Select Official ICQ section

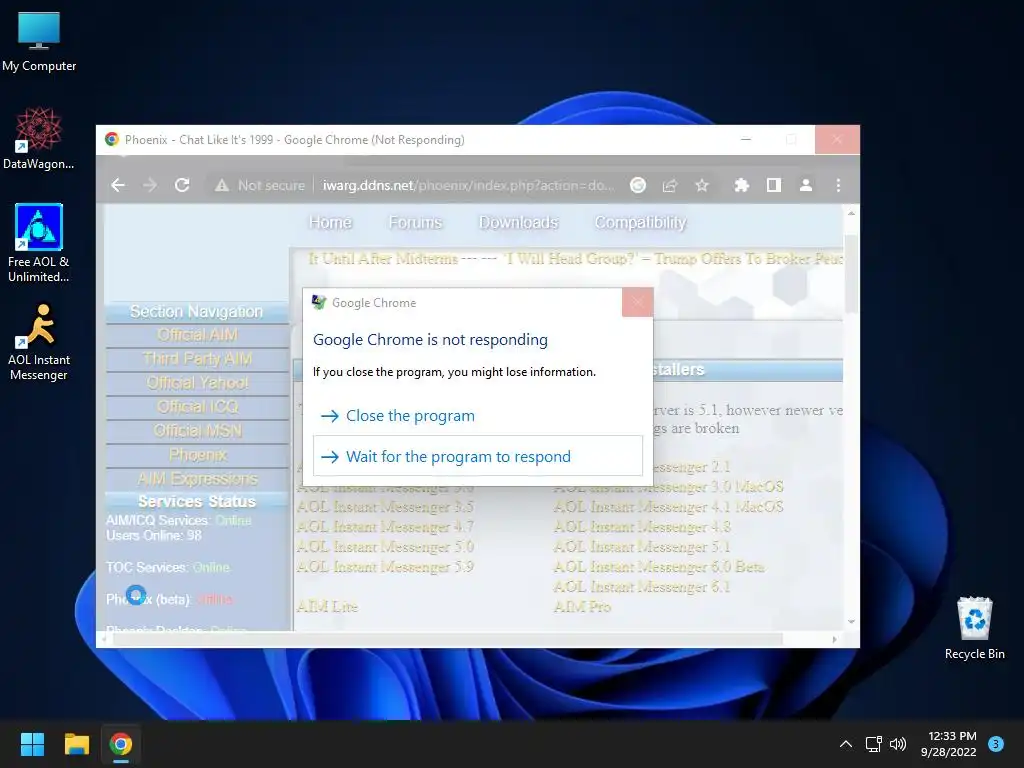click(x=197, y=407)
